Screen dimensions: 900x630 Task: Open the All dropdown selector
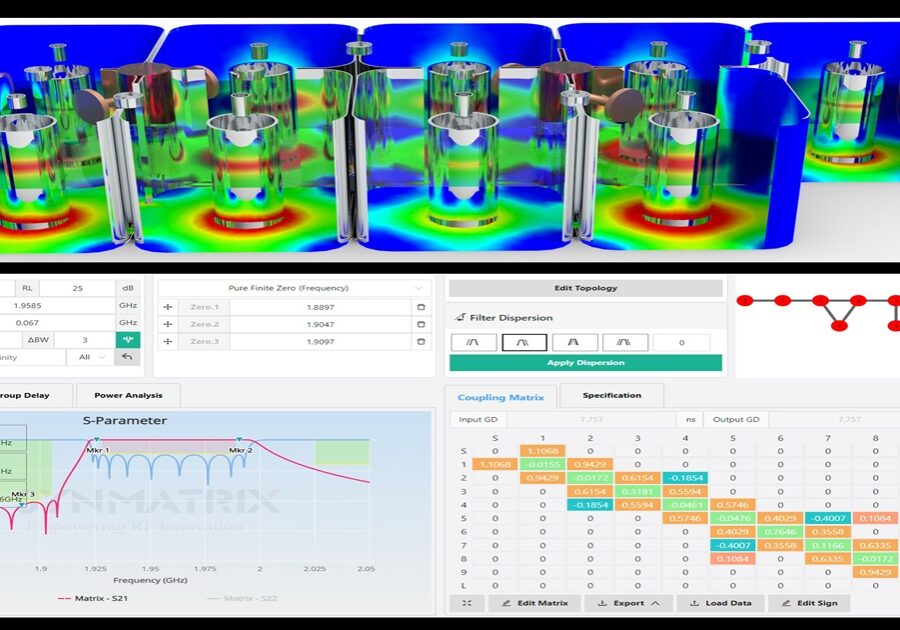pos(90,357)
